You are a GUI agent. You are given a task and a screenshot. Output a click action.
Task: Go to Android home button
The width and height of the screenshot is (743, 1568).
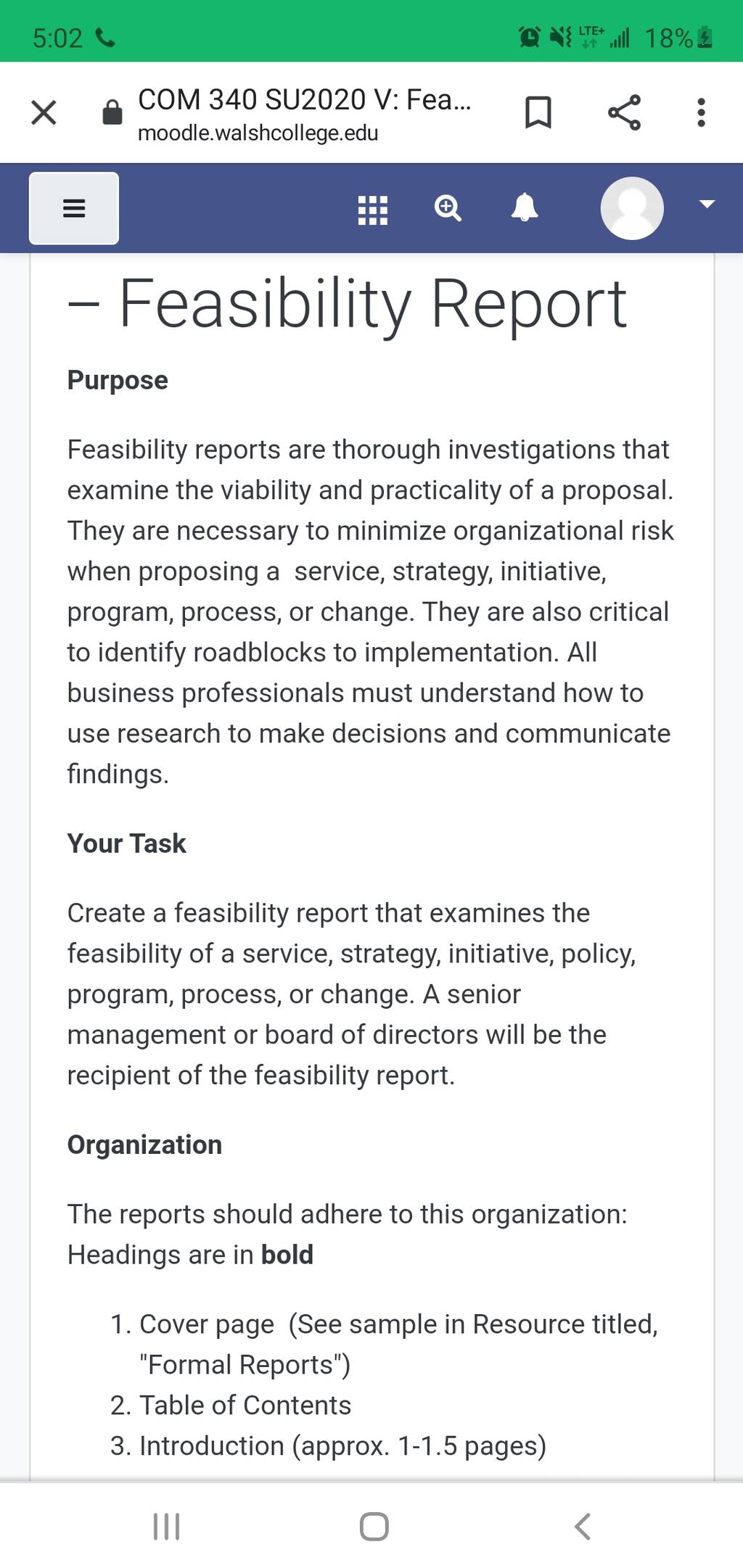tap(374, 1527)
